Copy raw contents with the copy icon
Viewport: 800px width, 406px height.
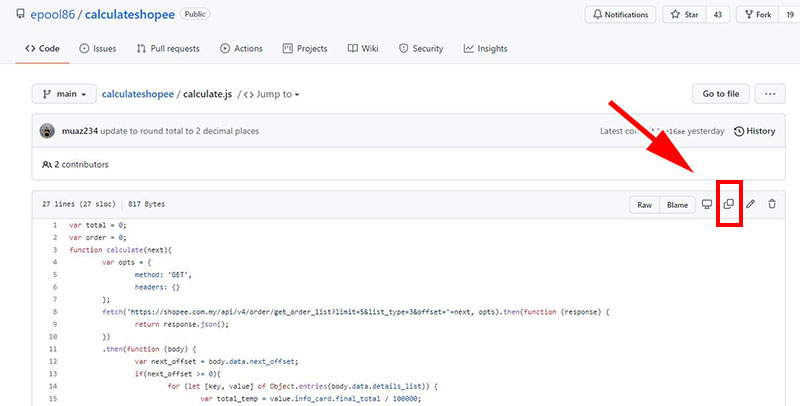[729, 204]
